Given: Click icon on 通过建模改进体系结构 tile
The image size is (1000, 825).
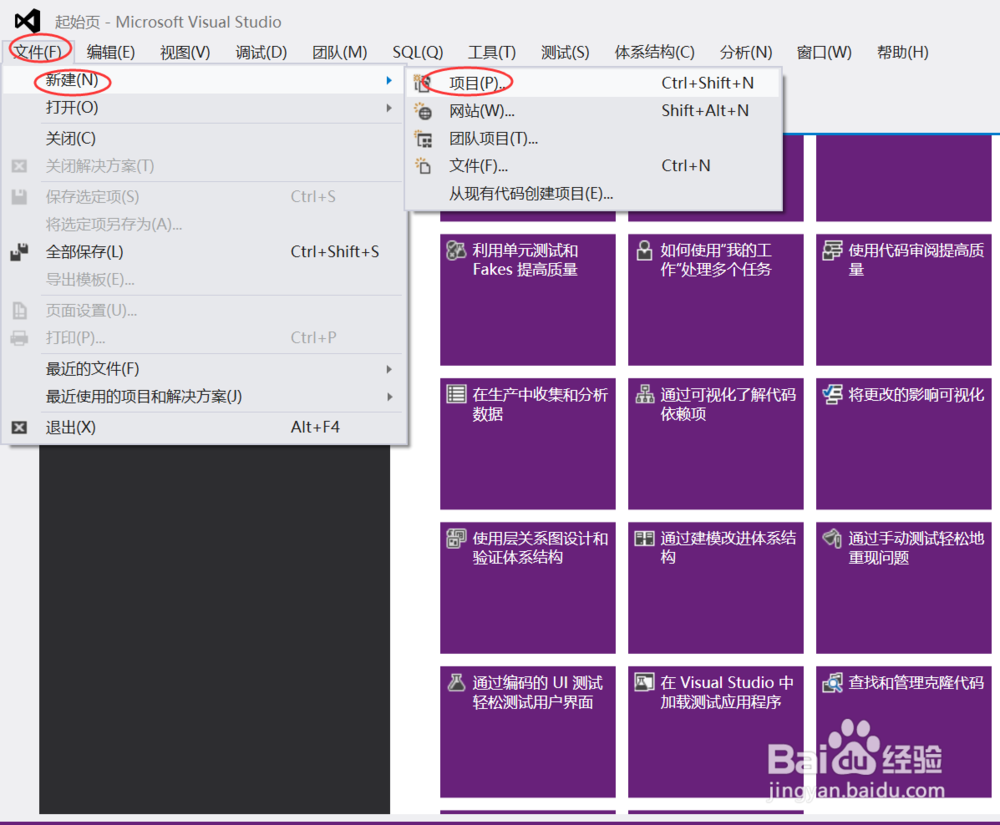Looking at the screenshot, I should [x=644, y=539].
